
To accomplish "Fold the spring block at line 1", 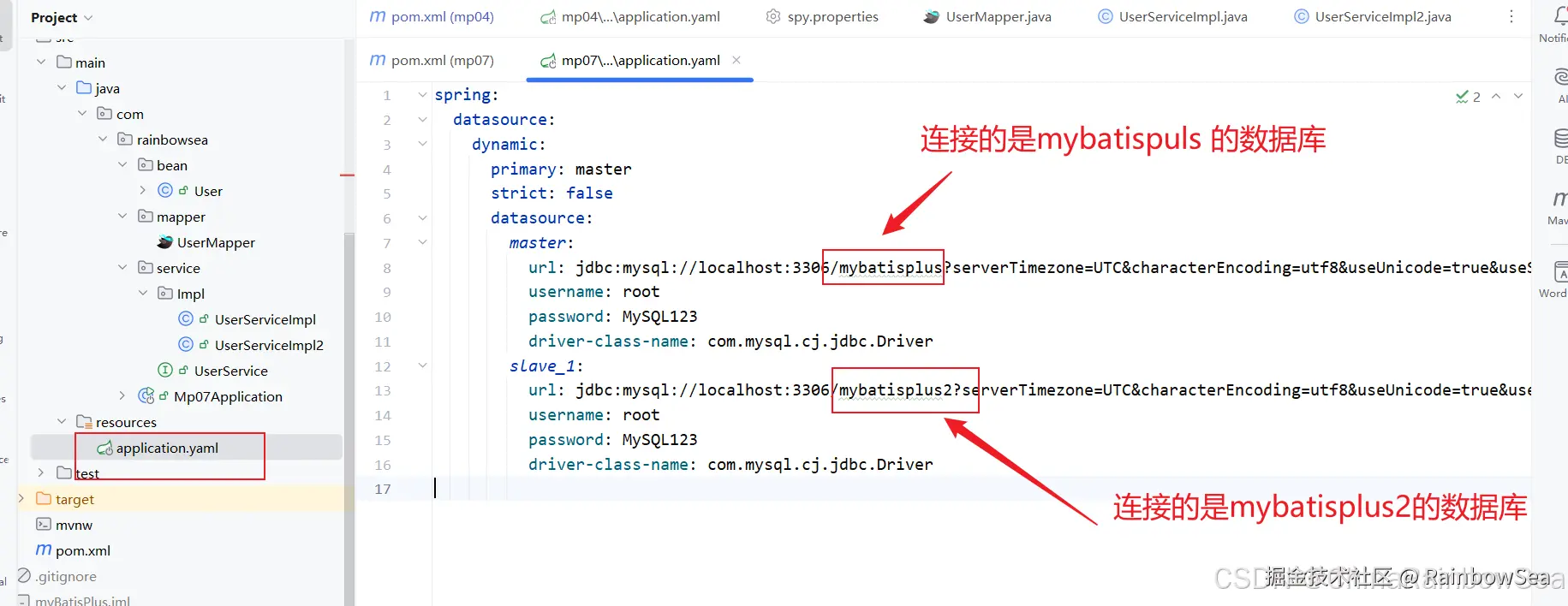I will 422,95.
